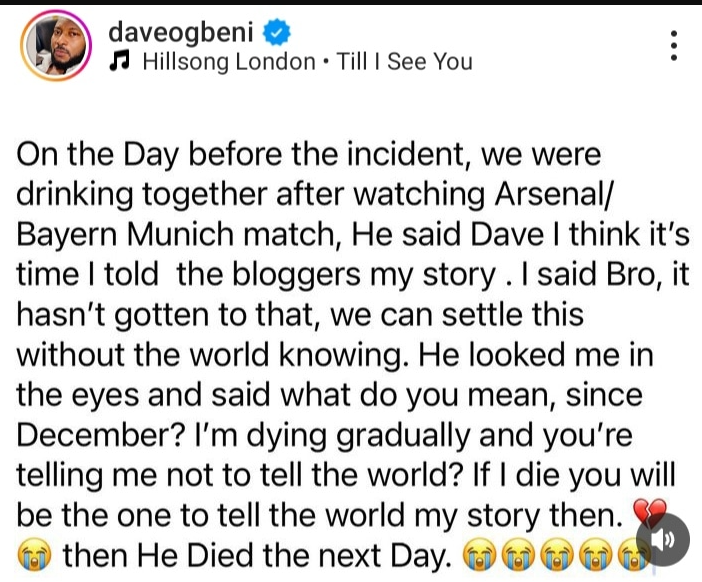
Task: Tap the "Till I See You" song title
Action: tap(404, 62)
